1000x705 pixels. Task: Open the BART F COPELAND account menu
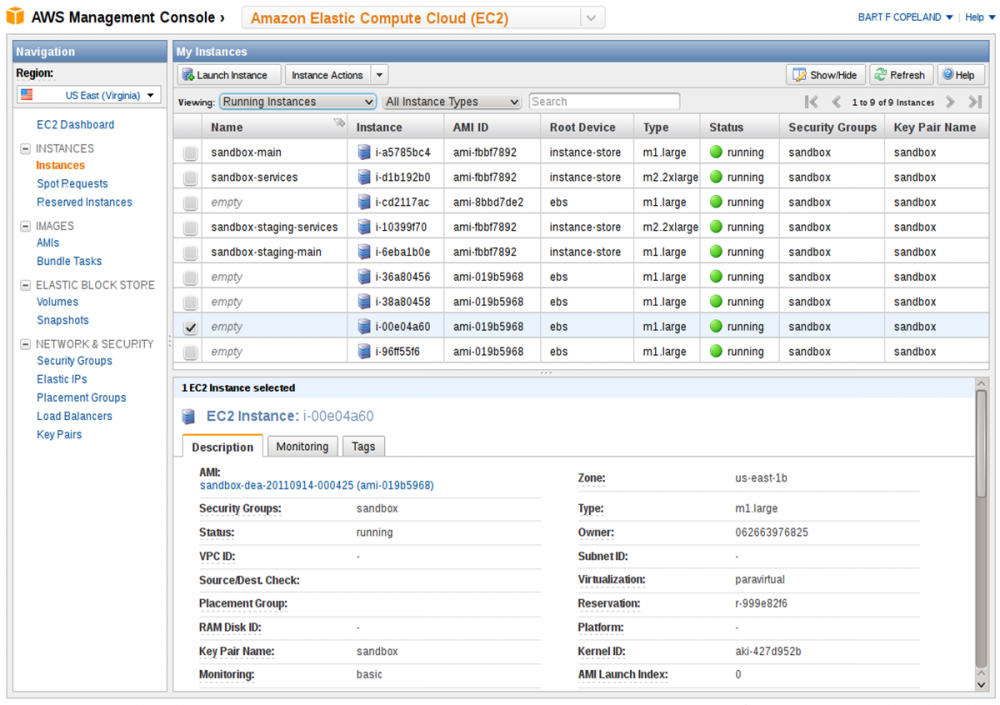tap(905, 17)
